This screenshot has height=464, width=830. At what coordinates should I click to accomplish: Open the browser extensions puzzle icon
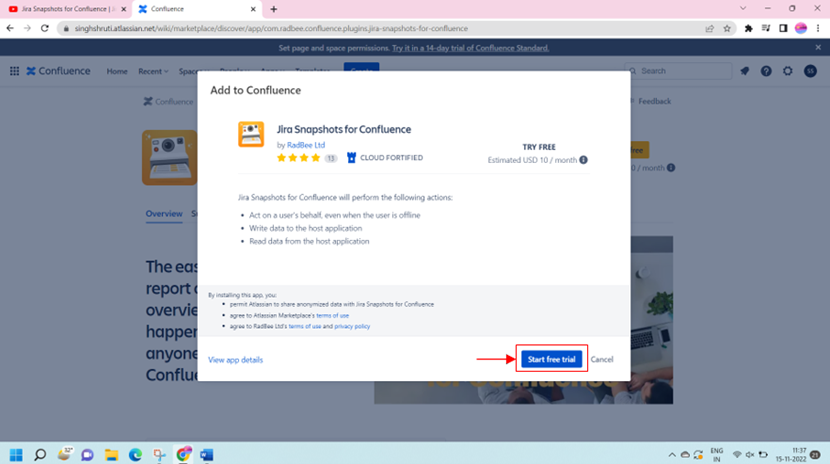point(748,29)
